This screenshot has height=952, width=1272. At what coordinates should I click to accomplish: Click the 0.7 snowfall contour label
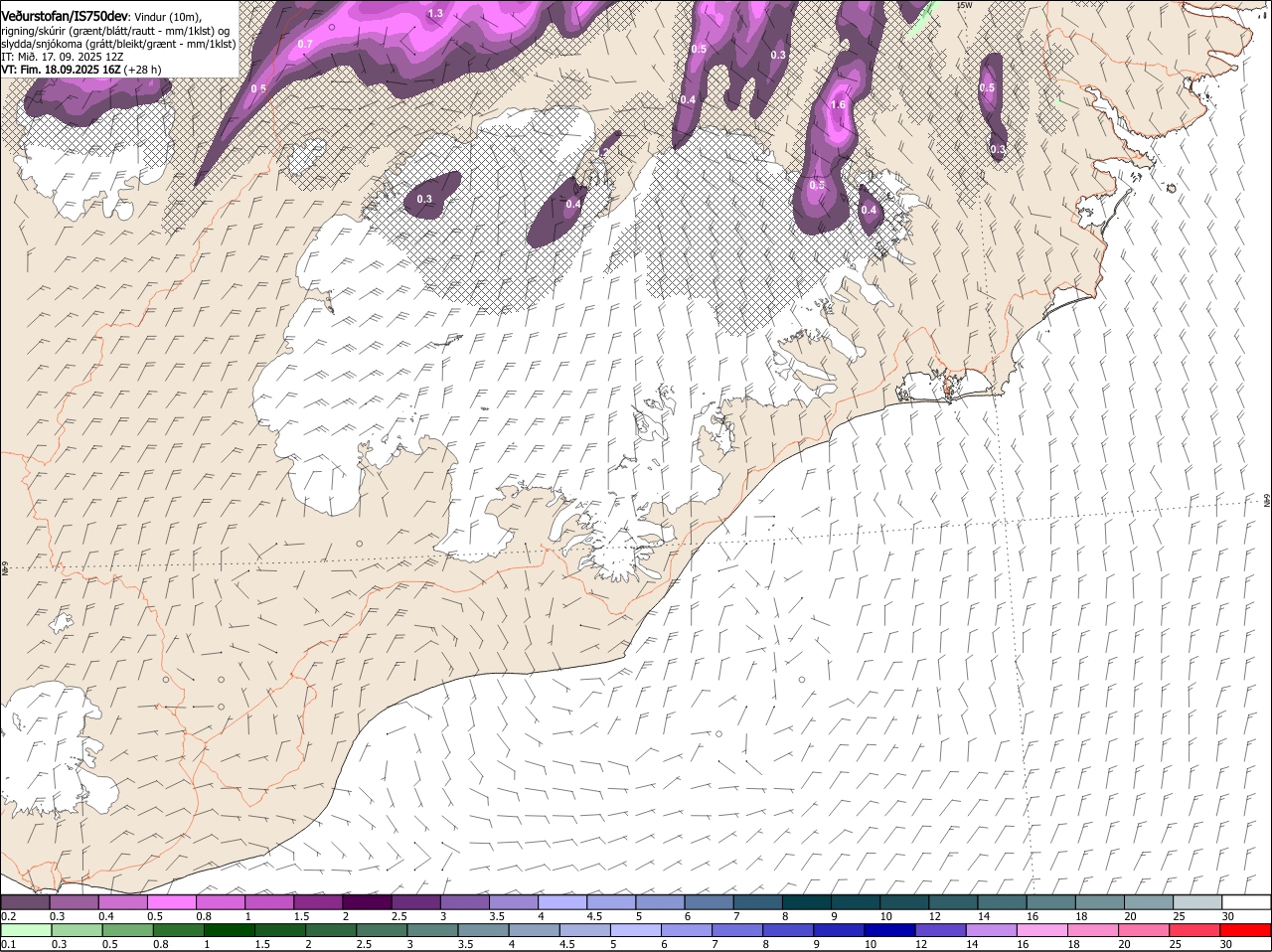tap(305, 44)
